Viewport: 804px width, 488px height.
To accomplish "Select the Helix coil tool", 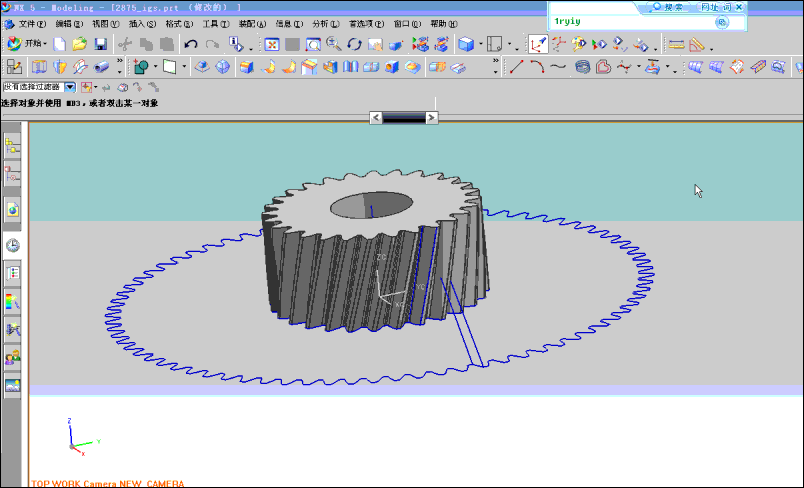I will coord(582,67).
